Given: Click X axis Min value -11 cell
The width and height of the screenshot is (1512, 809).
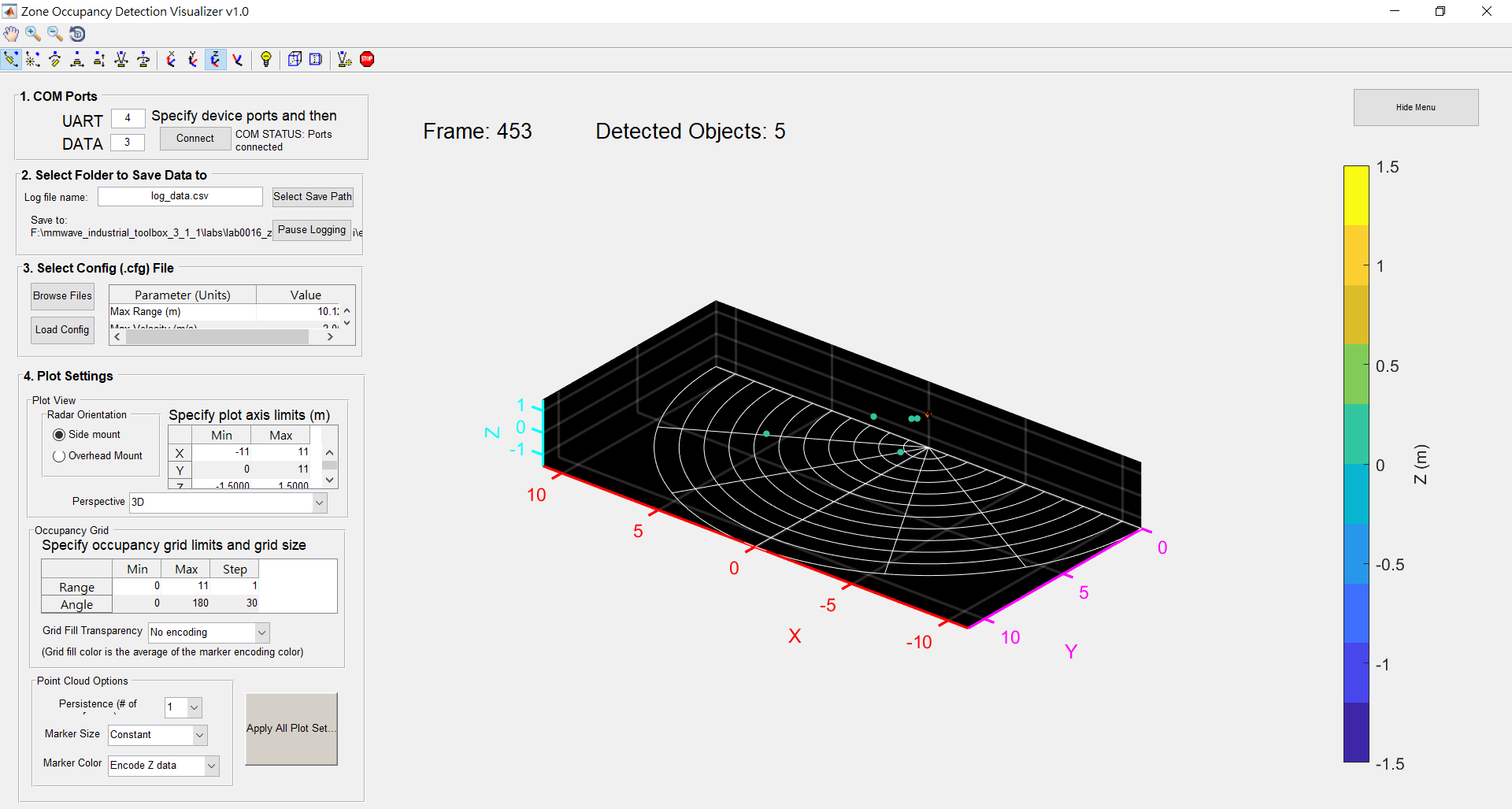Looking at the screenshot, I should click(222, 452).
